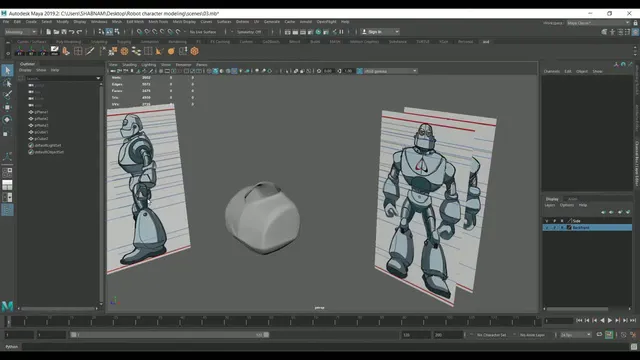Viewport: 640px width, 360px height.
Task: Click the Outliner search field
Action: 60,78
